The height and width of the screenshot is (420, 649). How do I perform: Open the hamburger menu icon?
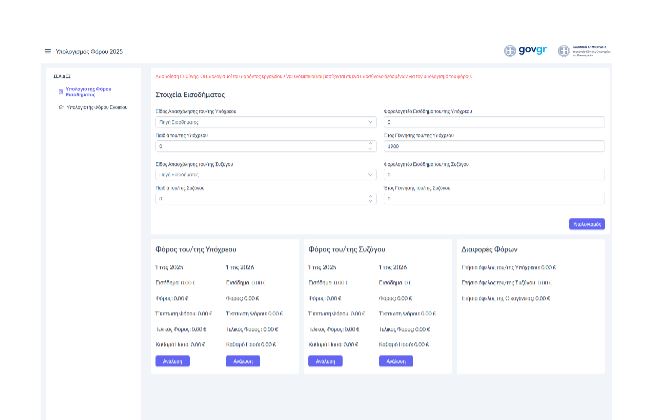(47, 51)
